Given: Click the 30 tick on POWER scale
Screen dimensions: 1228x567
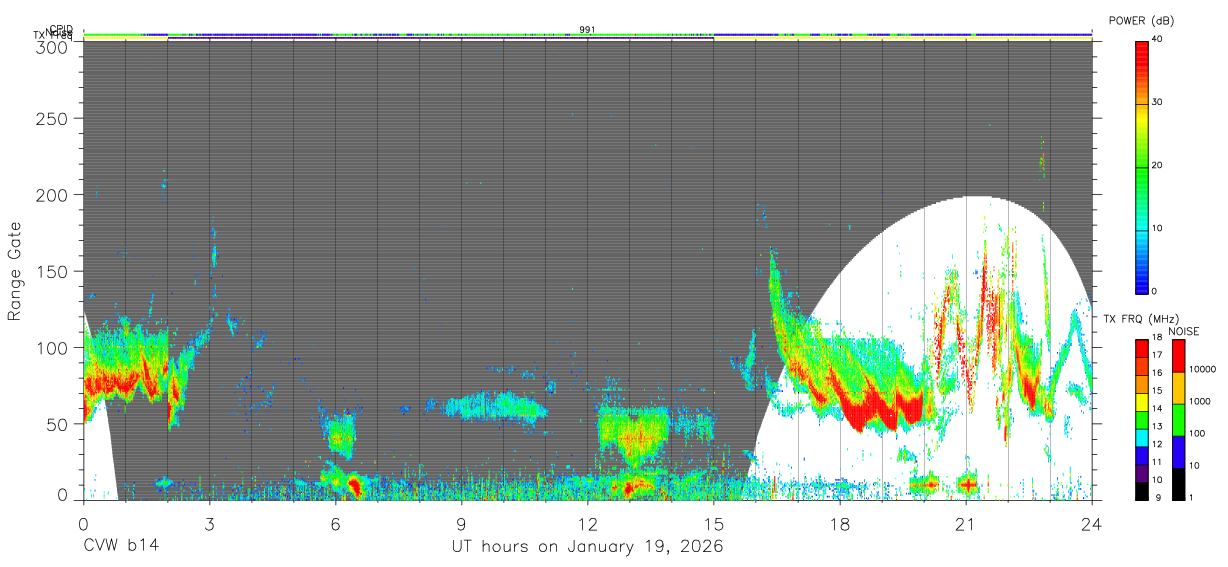Looking at the screenshot, I should click(1157, 103).
